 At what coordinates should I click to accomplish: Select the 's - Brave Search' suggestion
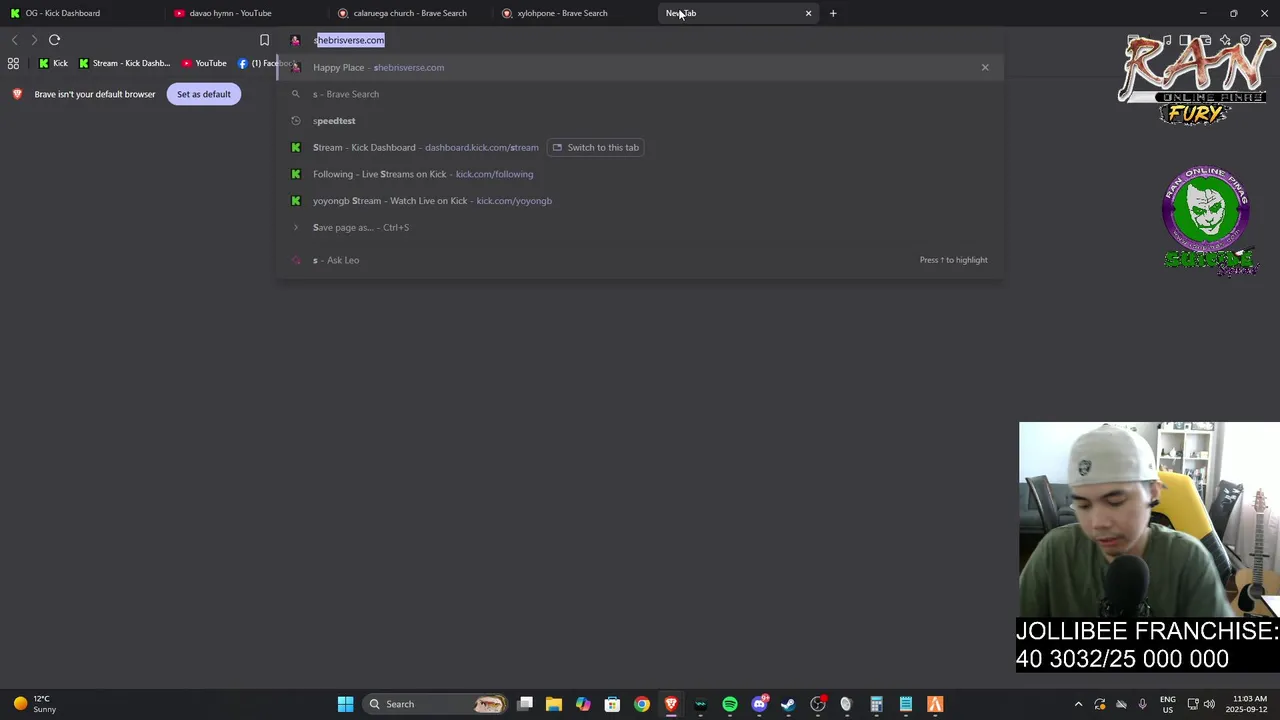[640, 94]
